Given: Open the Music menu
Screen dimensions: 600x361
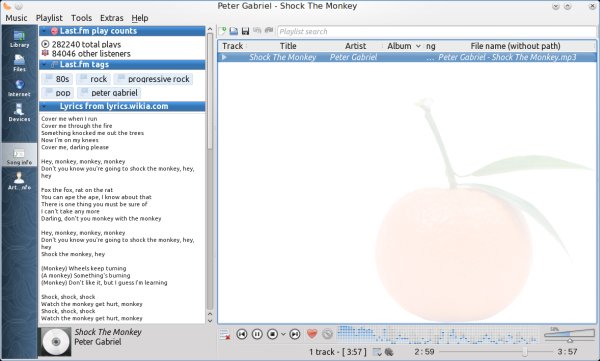Looking at the screenshot, I should tap(16, 18).
